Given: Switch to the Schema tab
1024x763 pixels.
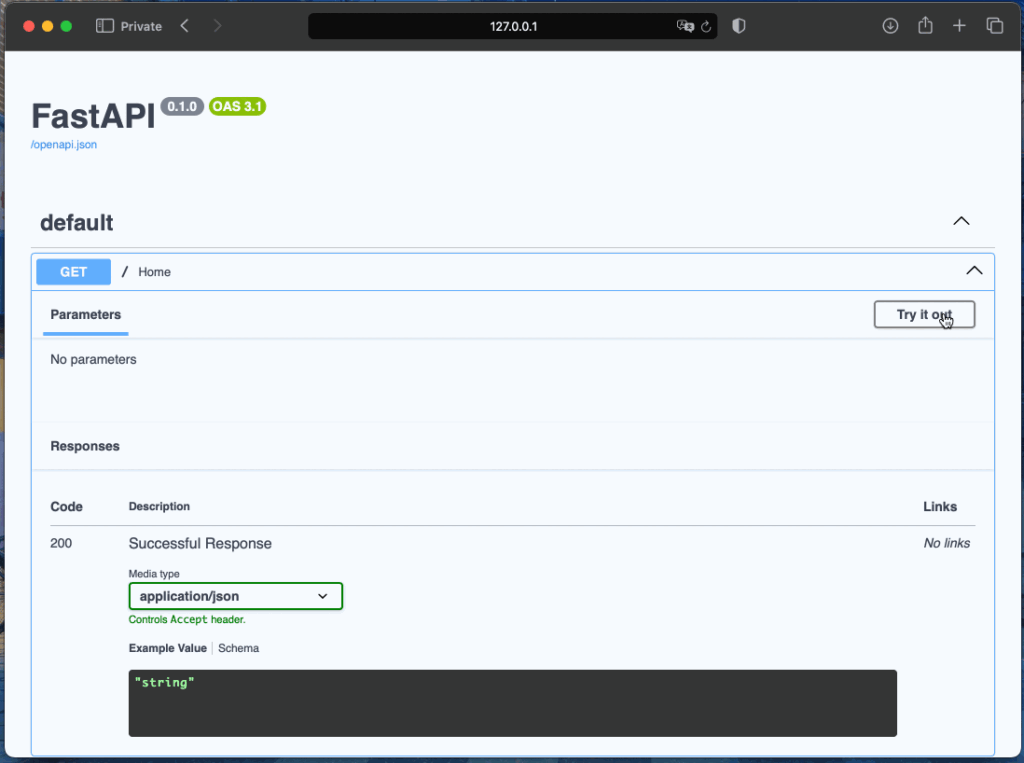Looking at the screenshot, I should [x=239, y=648].
